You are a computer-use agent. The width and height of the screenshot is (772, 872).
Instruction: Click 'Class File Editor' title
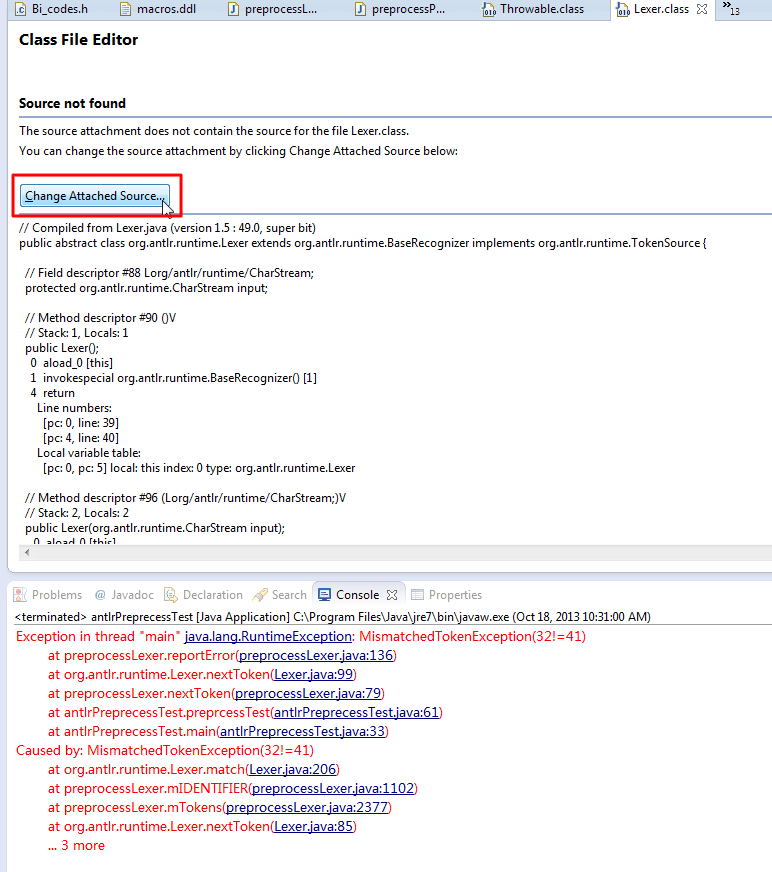click(x=78, y=39)
